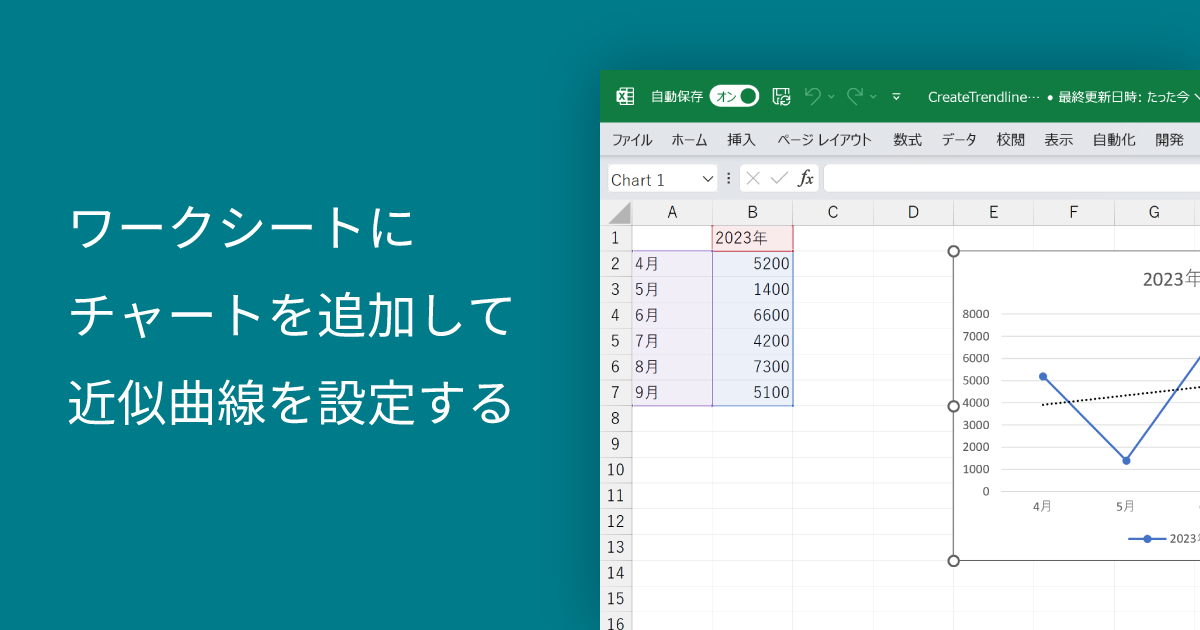Click the Redo icon
Screen dimensions: 1200x630
click(855, 96)
